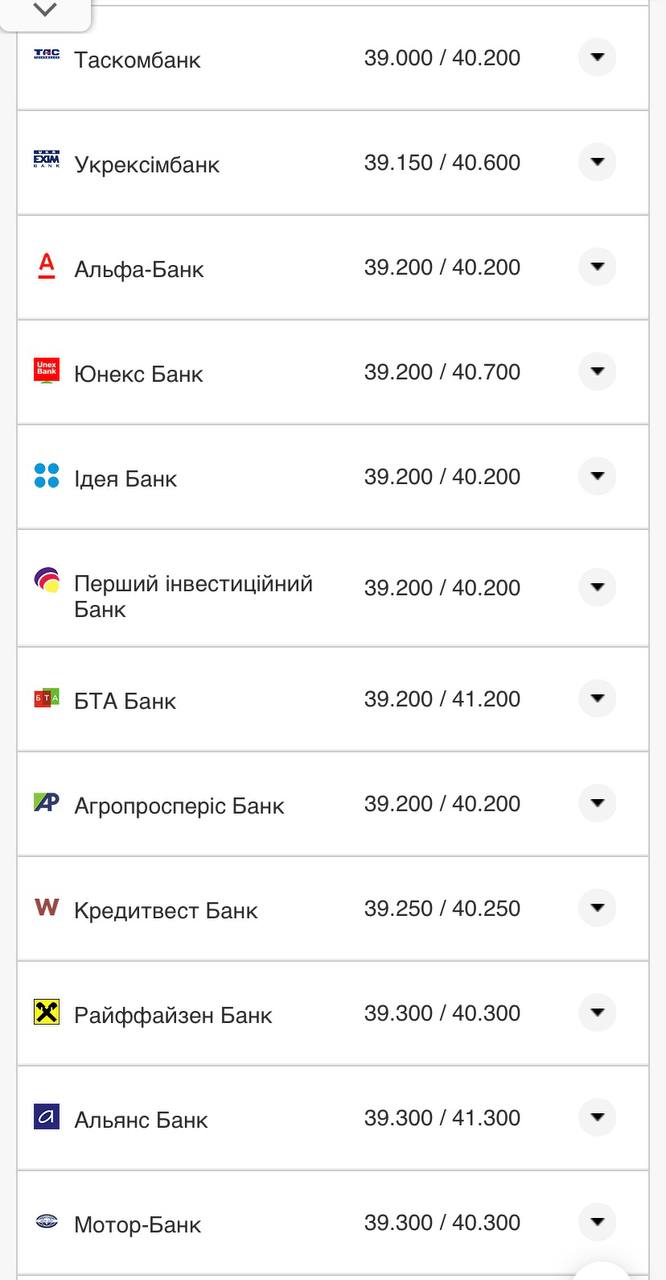Collapse the panel with top chevron
The width and height of the screenshot is (666, 1280).
[45, 10]
